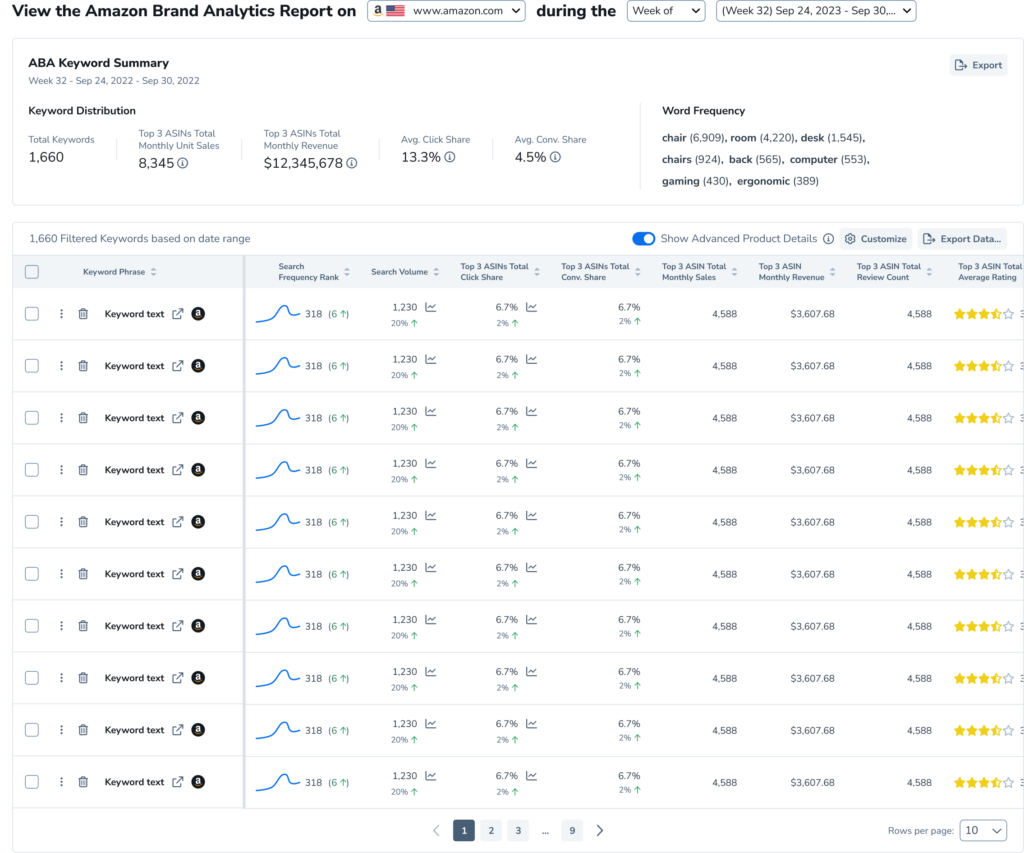Image resolution: width=1024 pixels, height=853 pixels.
Task: Toggle the Show Advanced Product Details switch
Action: pyautogui.click(x=643, y=239)
